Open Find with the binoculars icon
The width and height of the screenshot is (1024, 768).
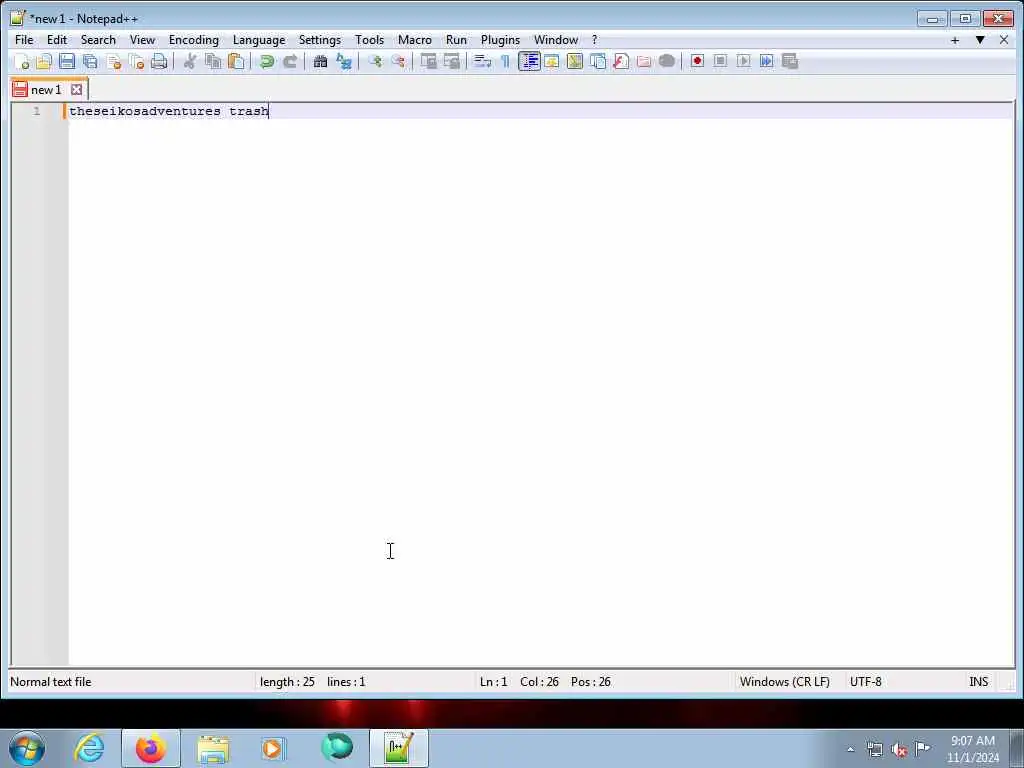pyautogui.click(x=320, y=61)
